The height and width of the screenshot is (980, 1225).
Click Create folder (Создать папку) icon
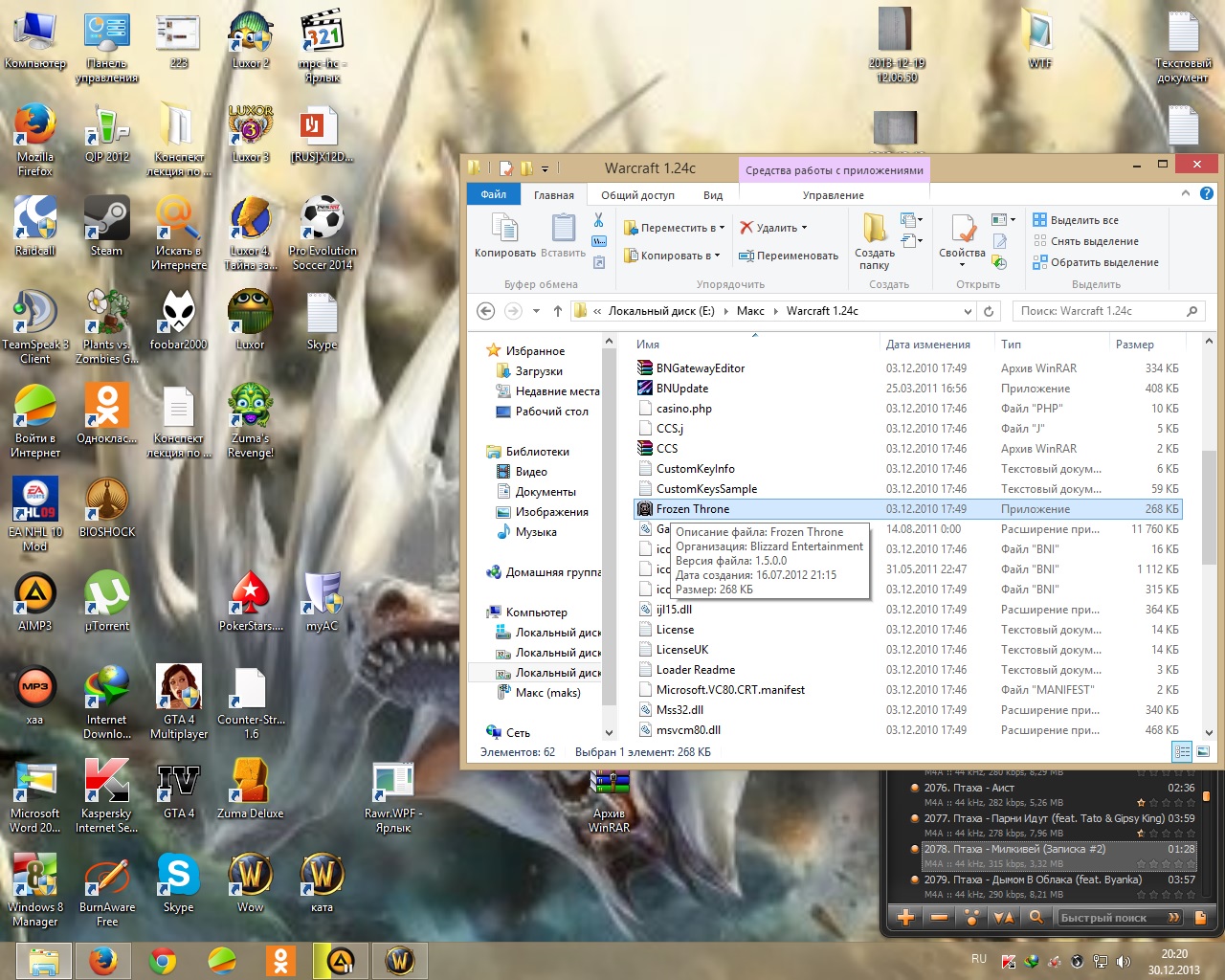pyautogui.click(x=874, y=228)
